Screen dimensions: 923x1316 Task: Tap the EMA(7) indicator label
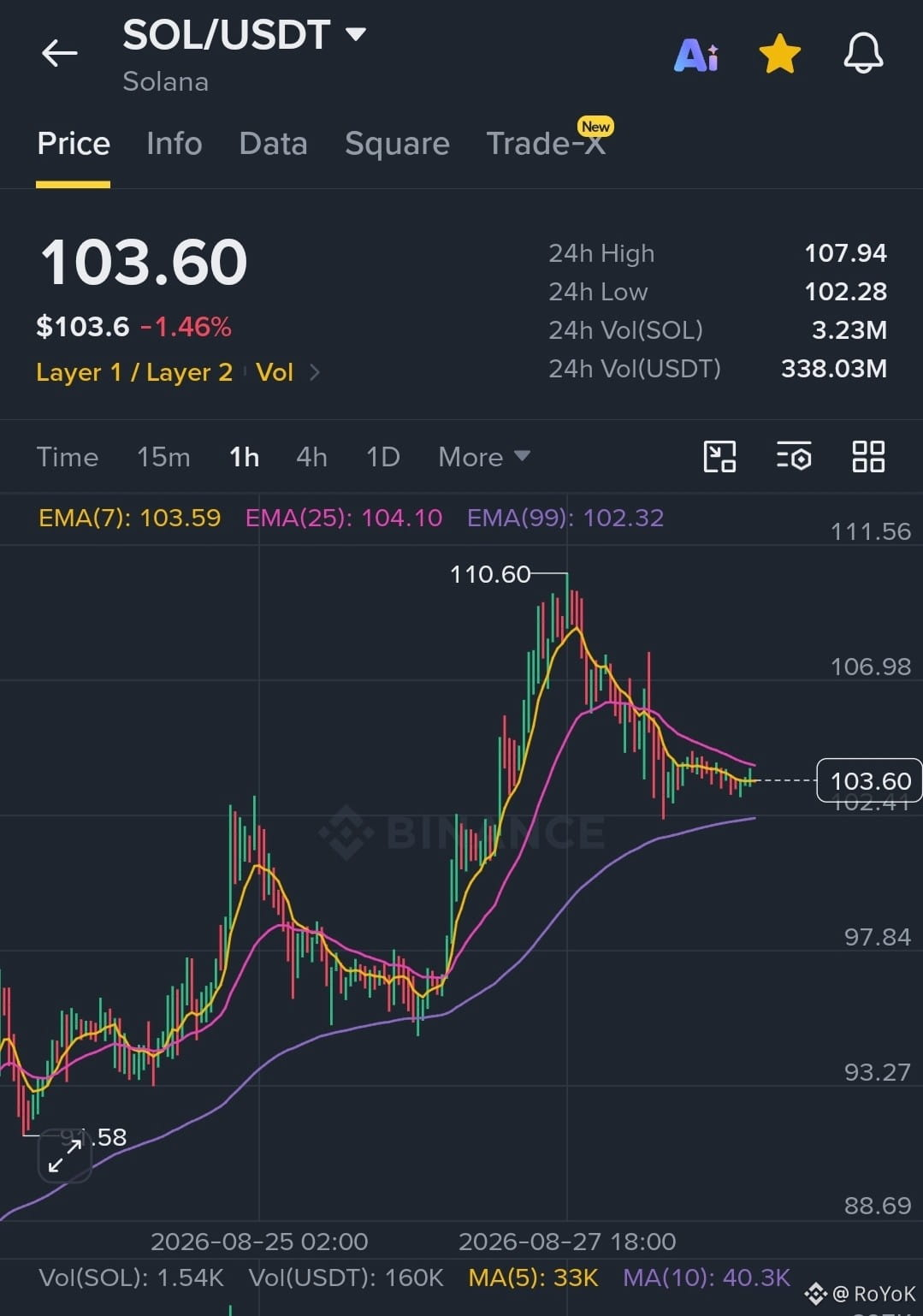click(130, 518)
